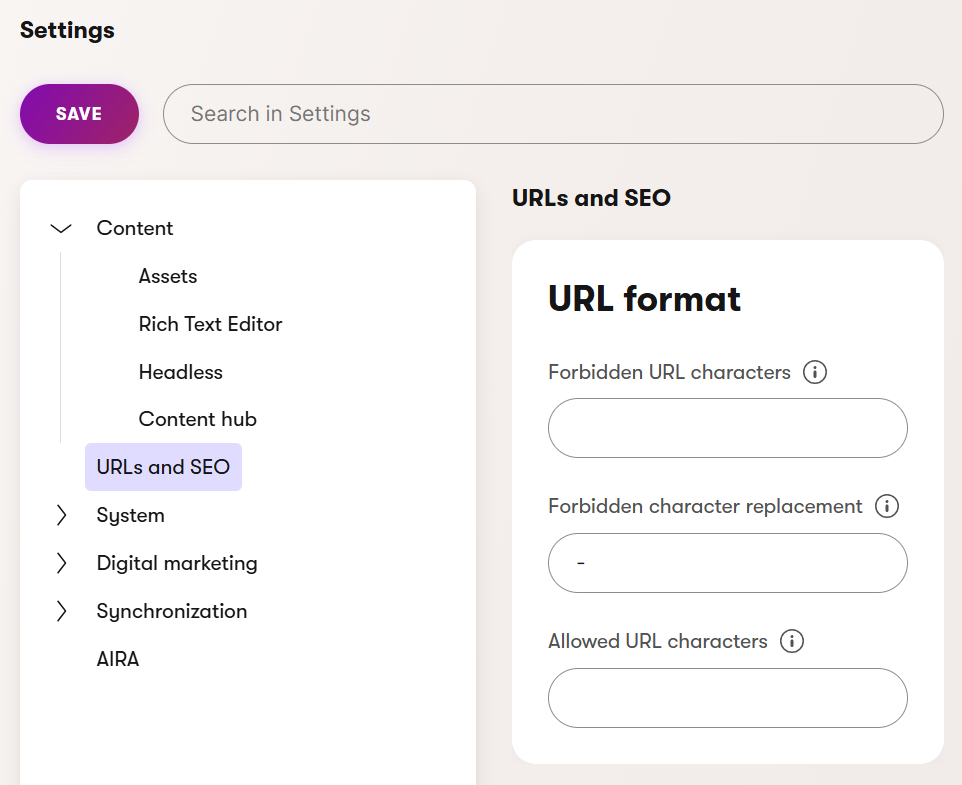Open the Assets settings category
The width and height of the screenshot is (962, 785).
[168, 277]
